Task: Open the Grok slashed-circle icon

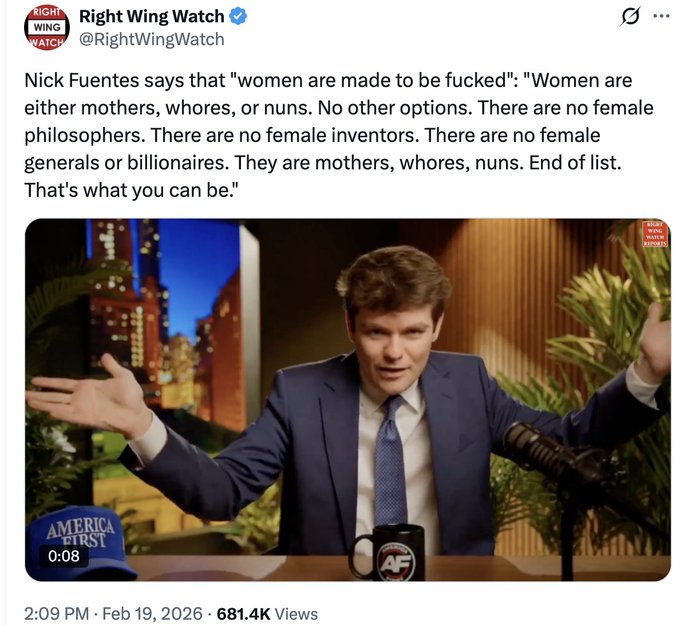Action: pos(630,17)
